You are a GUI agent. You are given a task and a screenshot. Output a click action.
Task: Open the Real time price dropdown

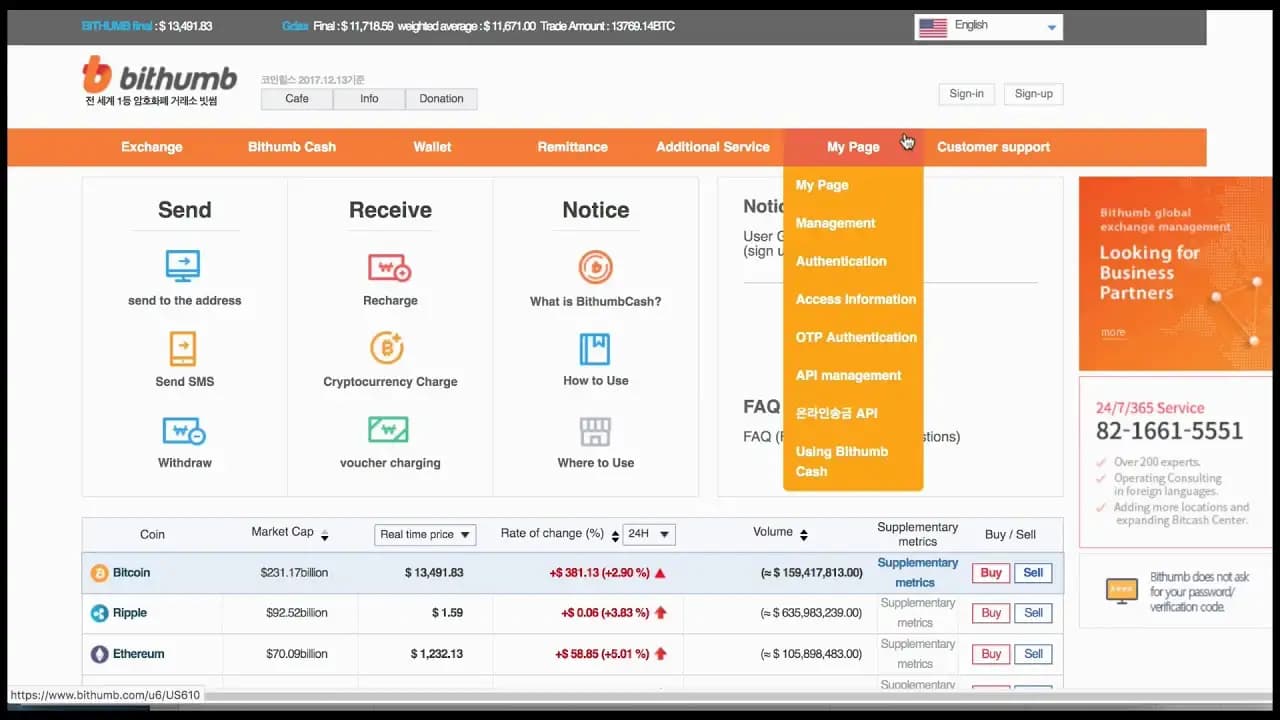pos(425,535)
